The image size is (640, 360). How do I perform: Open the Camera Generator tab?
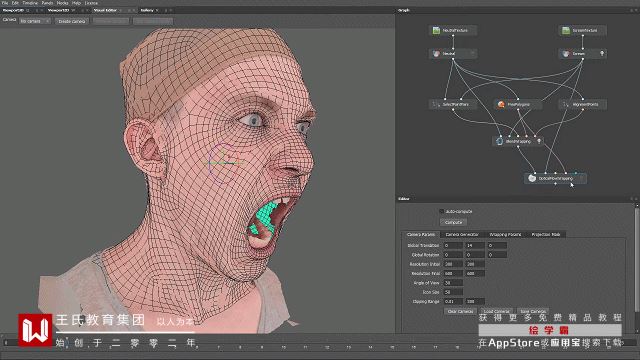coord(462,234)
